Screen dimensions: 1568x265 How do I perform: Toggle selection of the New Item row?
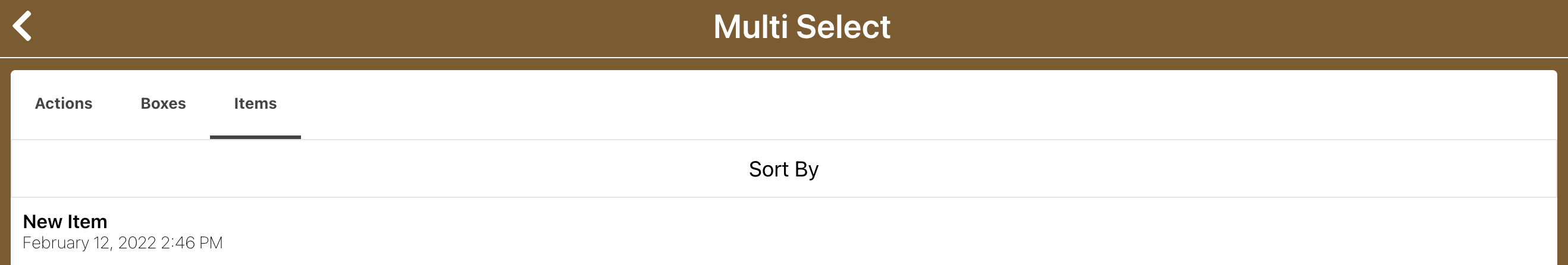[x=783, y=232]
